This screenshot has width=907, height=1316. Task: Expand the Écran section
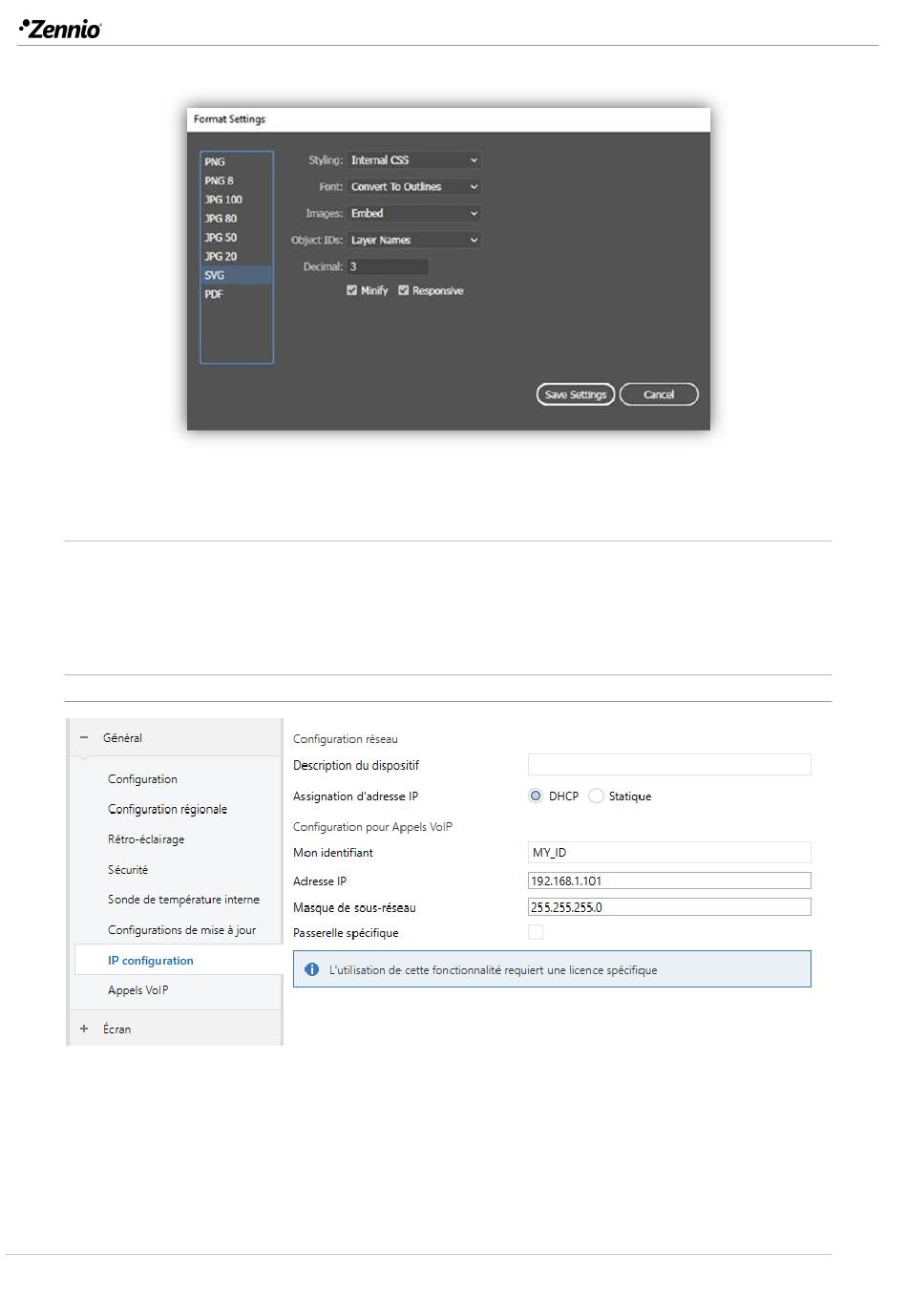[84, 1029]
